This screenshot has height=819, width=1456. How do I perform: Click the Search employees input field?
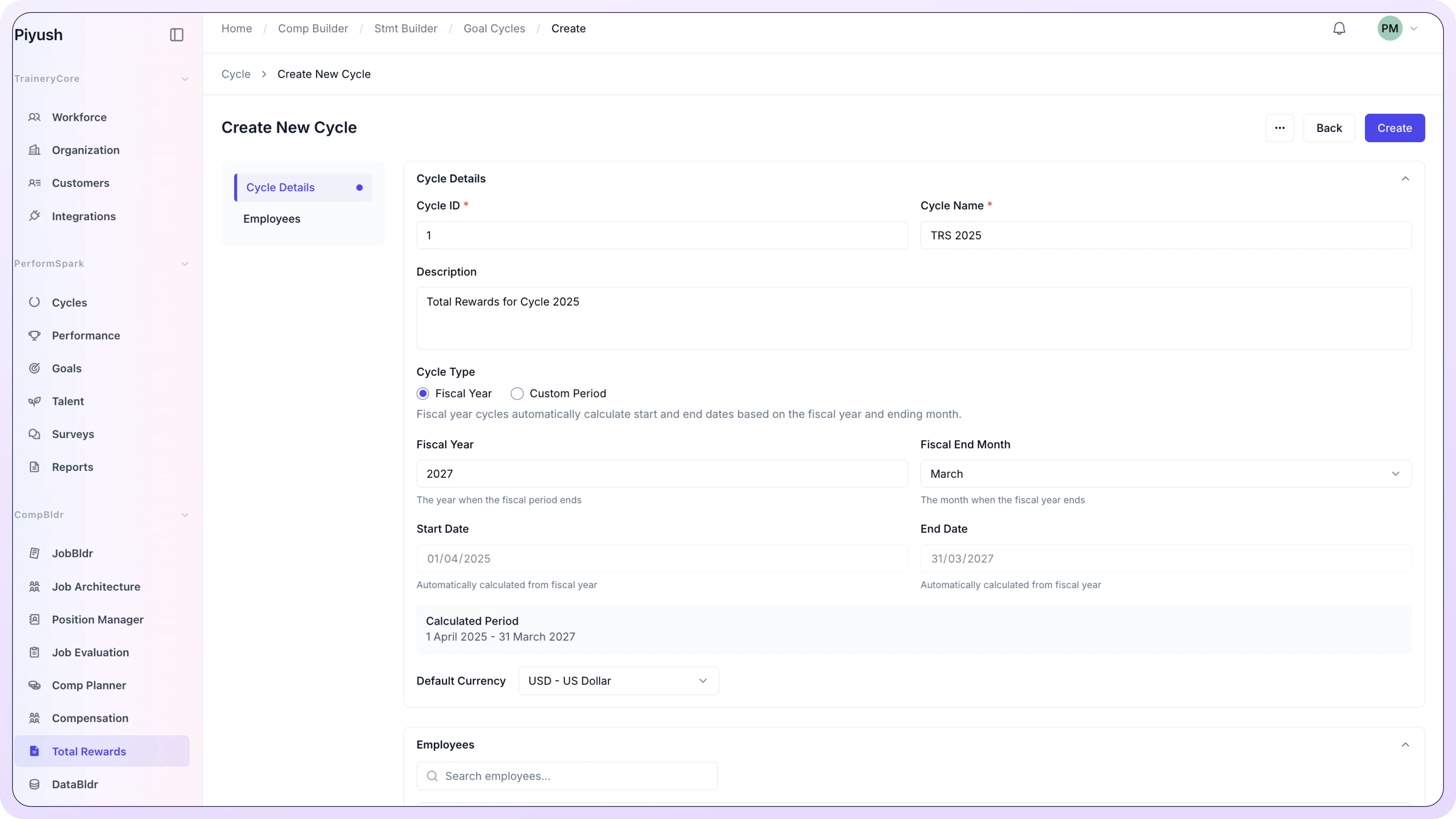[567, 776]
